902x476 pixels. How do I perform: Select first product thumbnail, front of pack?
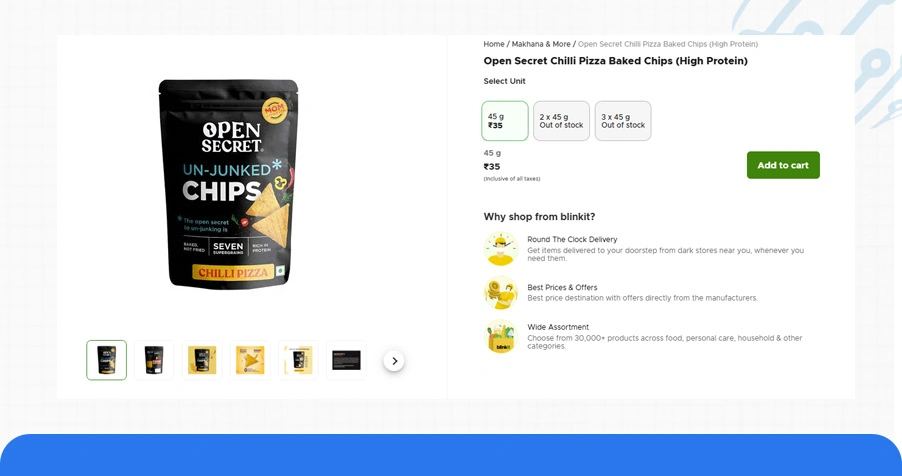coord(106,360)
